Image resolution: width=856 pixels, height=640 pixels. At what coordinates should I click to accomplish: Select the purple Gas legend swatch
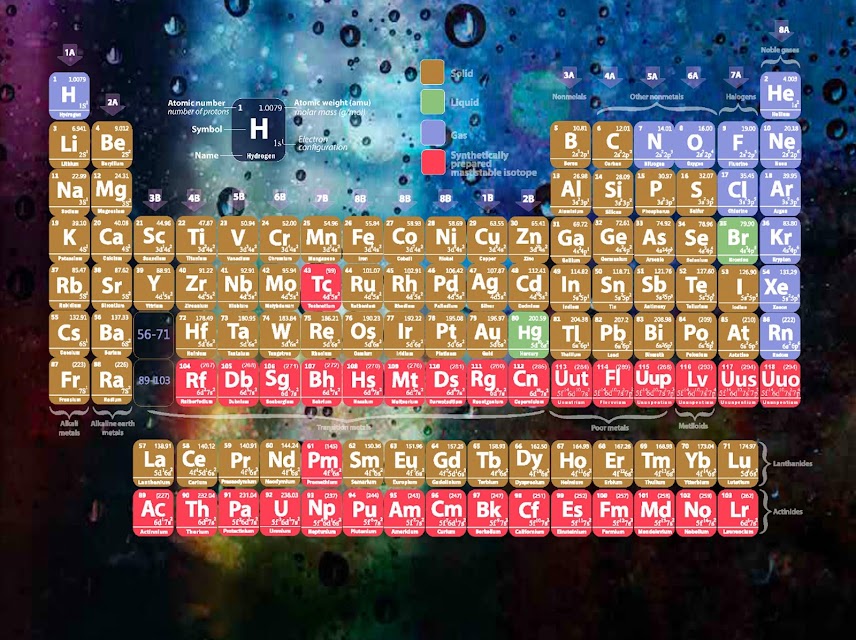coord(432,134)
